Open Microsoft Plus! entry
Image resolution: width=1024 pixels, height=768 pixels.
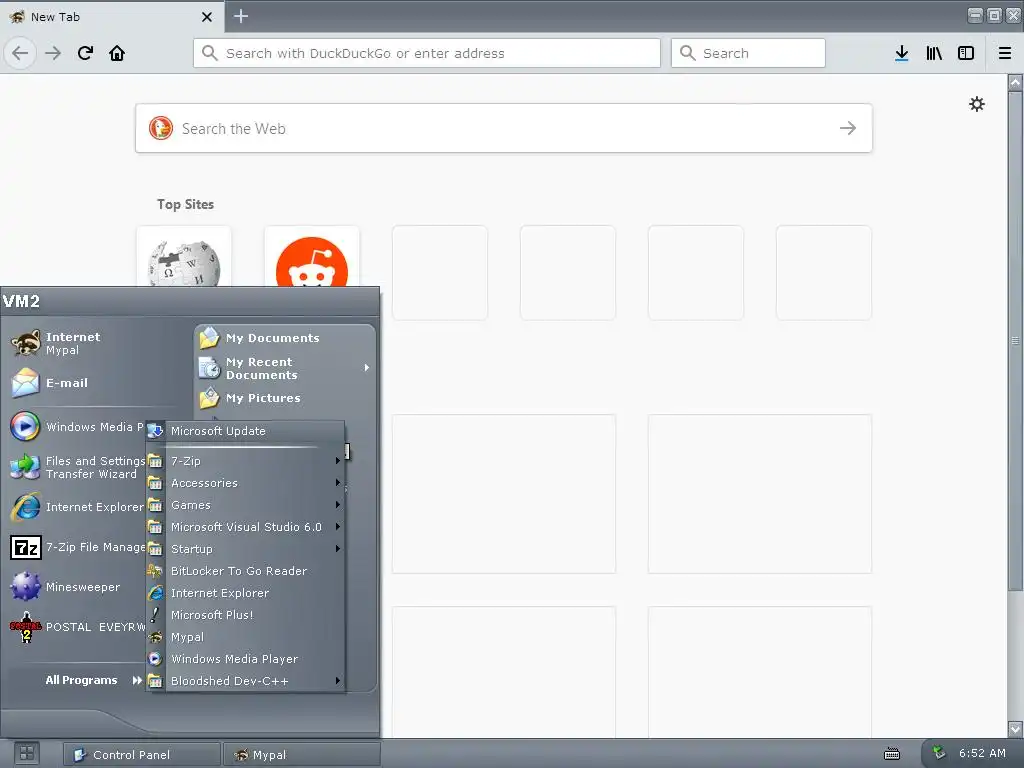[246, 615]
